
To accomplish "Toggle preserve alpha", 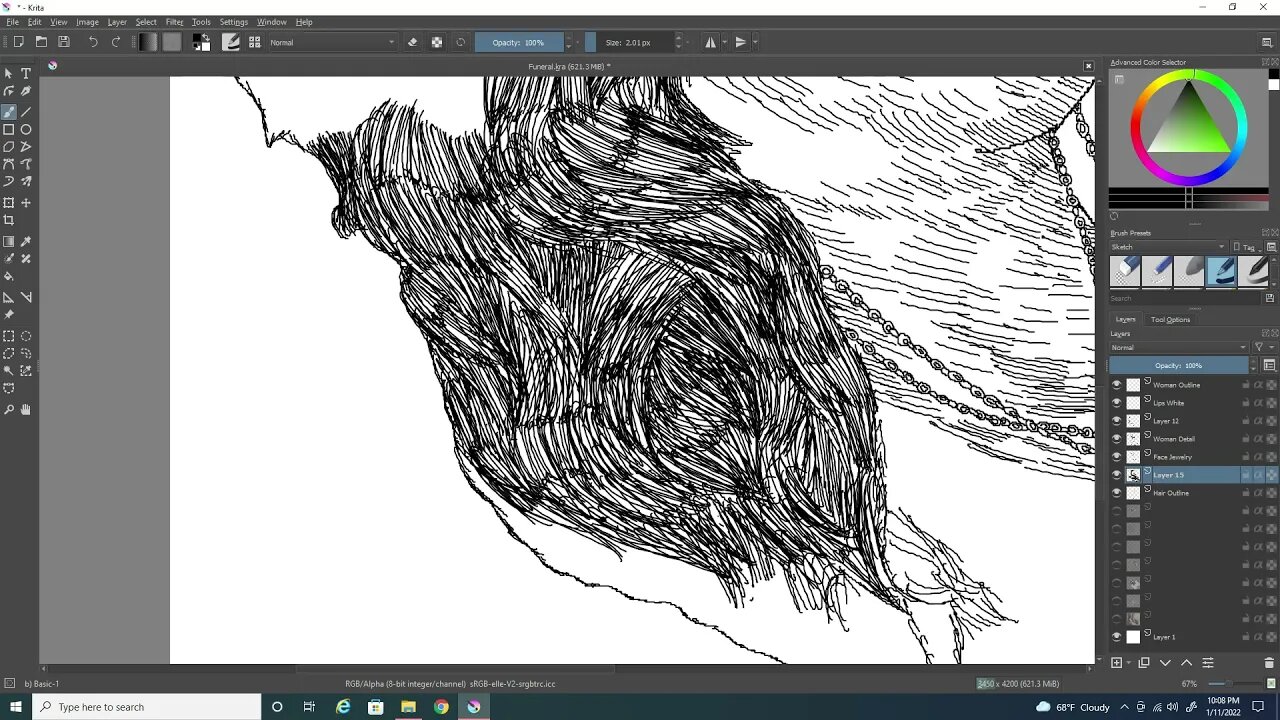I will tap(437, 42).
